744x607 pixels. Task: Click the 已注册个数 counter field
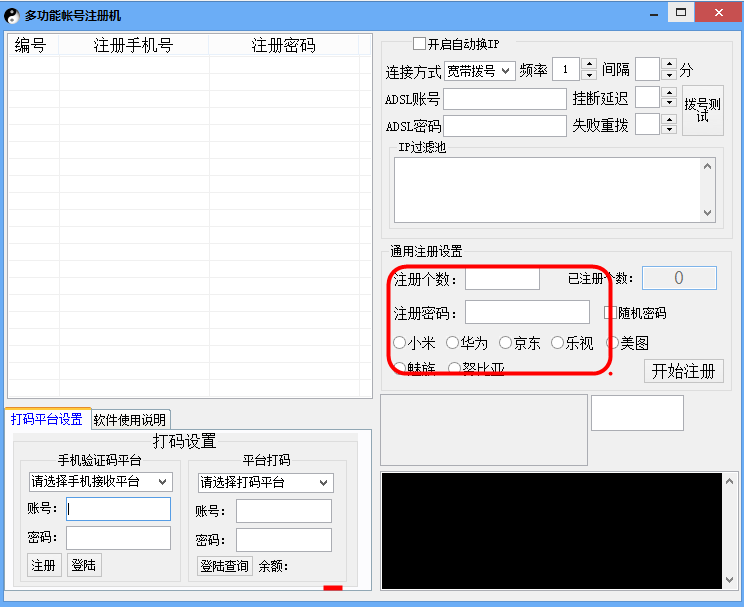[679, 278]
